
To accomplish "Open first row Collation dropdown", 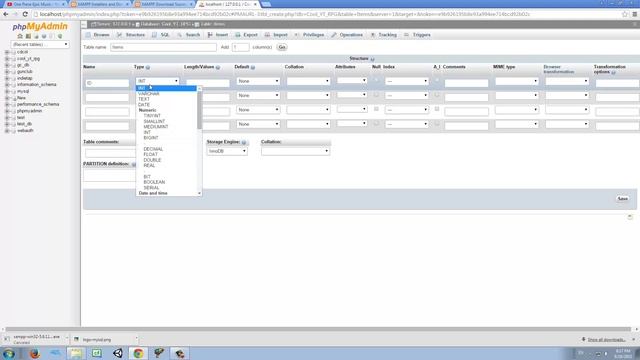I will 308,81.
